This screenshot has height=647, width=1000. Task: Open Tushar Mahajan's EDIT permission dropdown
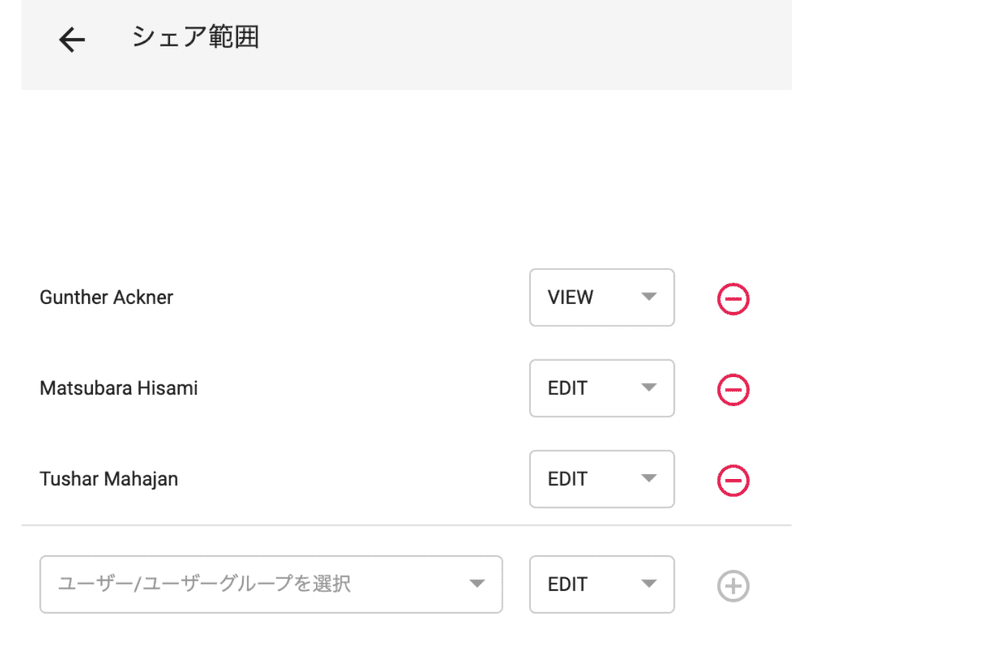click(x=601, y=479)
